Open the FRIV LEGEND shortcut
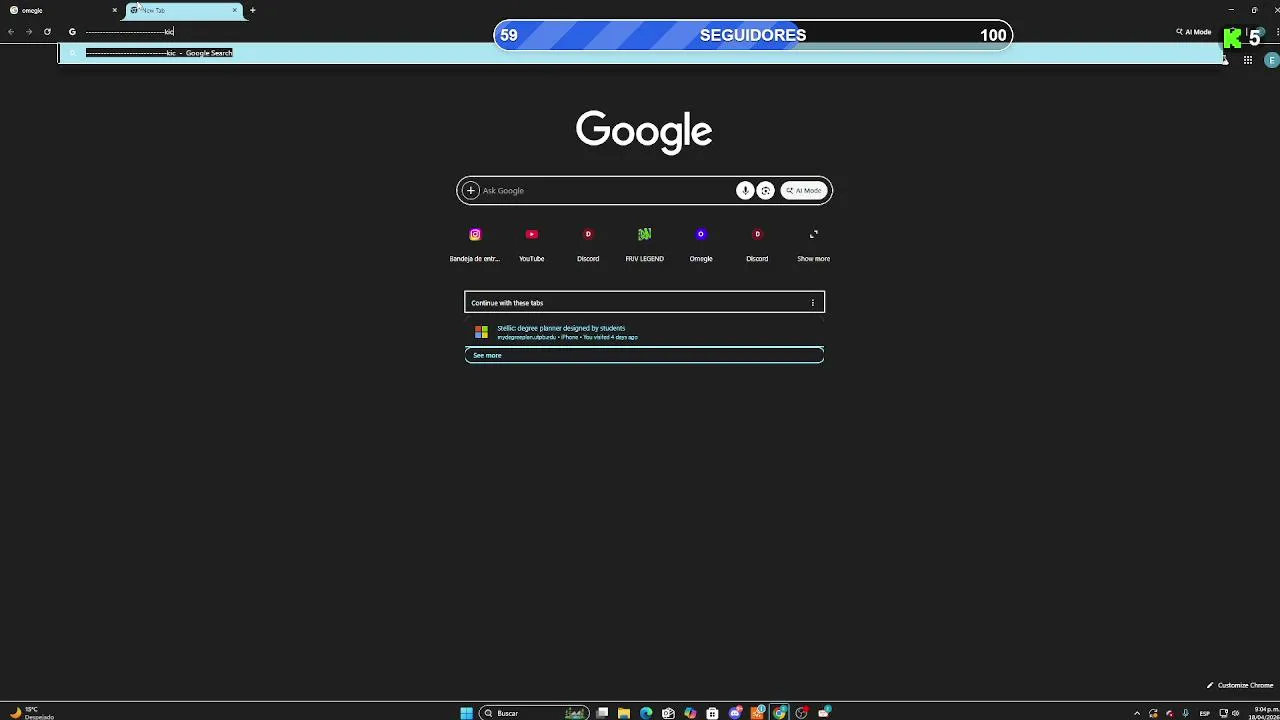Screen dimensions: 1280x720 [x=644, y=245]
